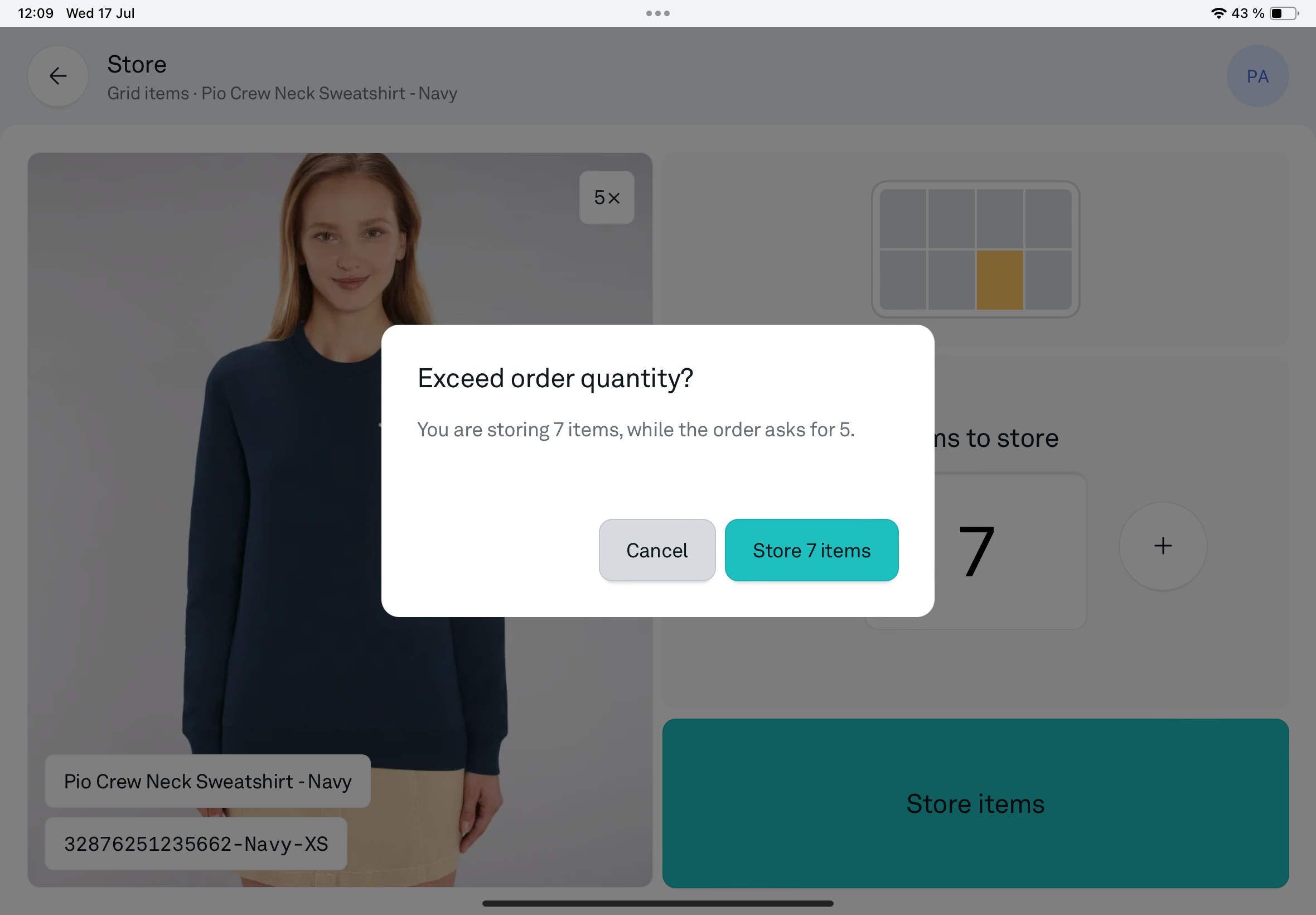Open the three-dot multitasking menu
The image size is (1316, 915).
click(657, 13)
